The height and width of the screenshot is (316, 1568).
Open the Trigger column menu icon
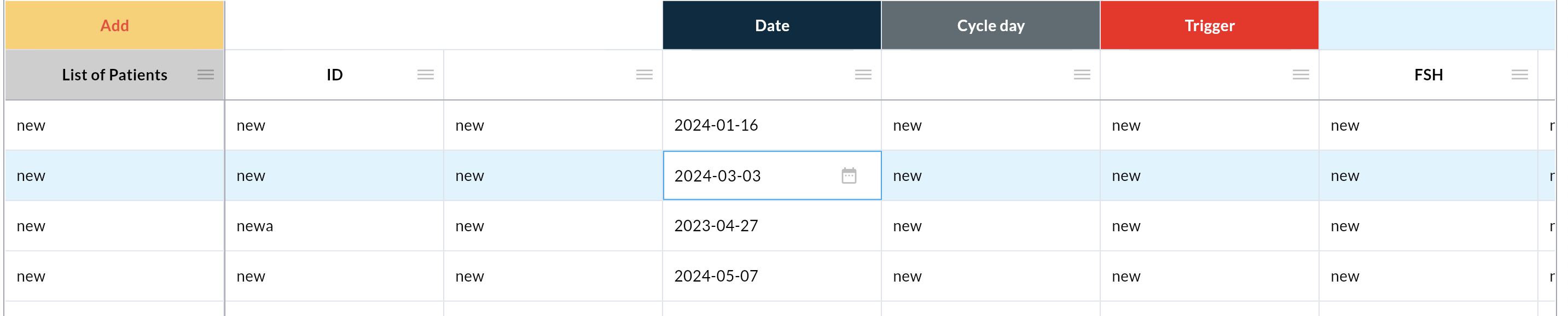(1302, 75)
